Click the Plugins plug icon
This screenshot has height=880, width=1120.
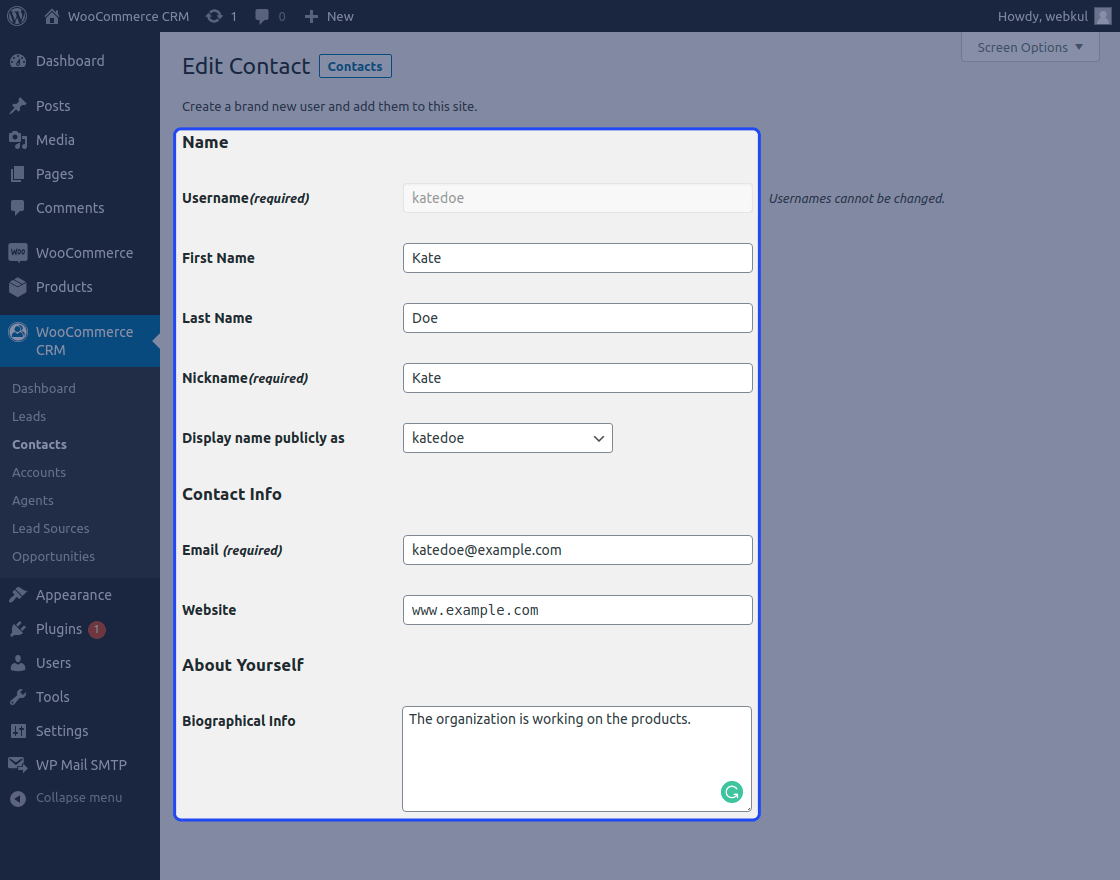tap(18, 629)
